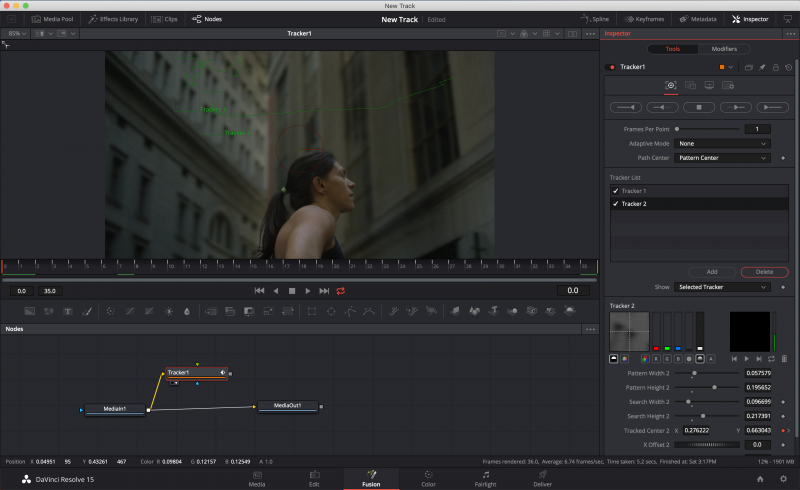Uncheck the Tracker 2 checkbox
The height and width of the screenshot is (490, 800).
(615, 203)
